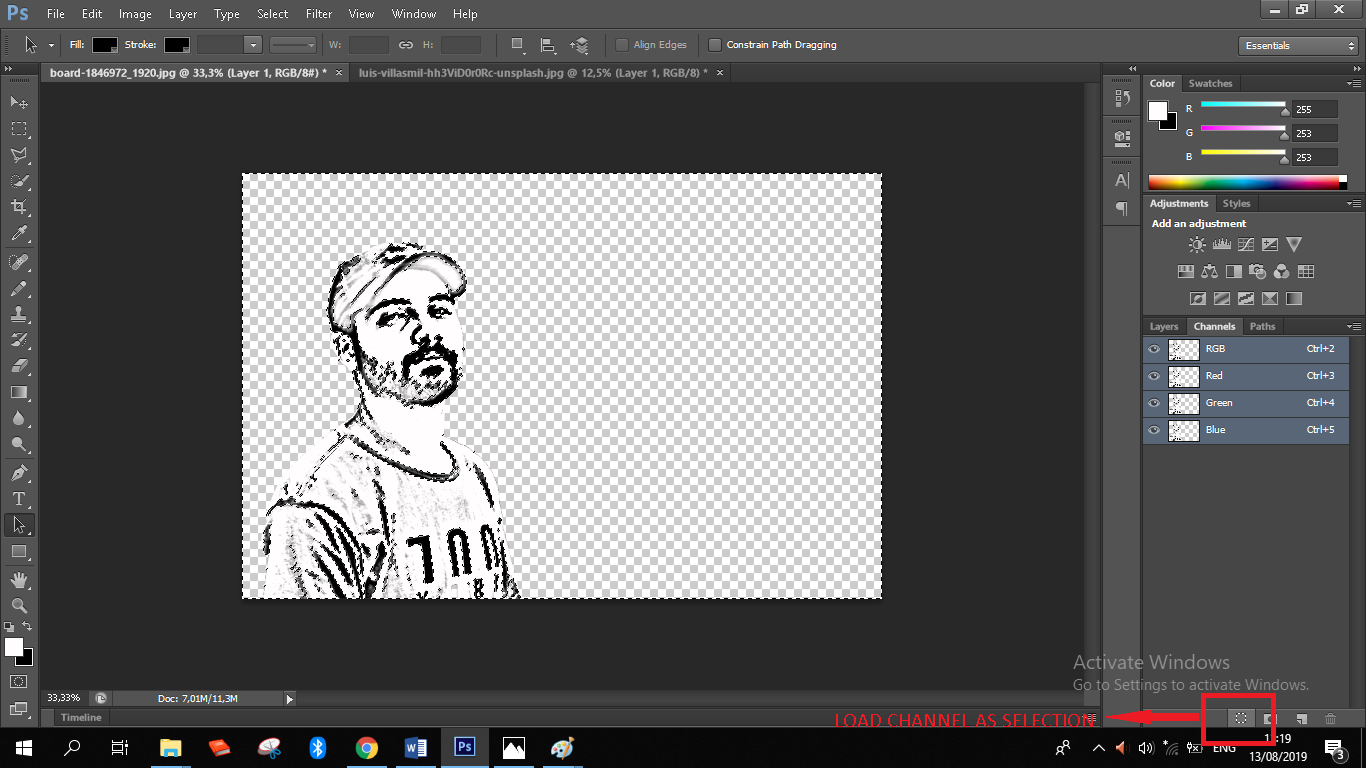Open the stroke width dropdown arrow
The width and height of the screenshot is (1366, 768).
click(x=252, y=45)
